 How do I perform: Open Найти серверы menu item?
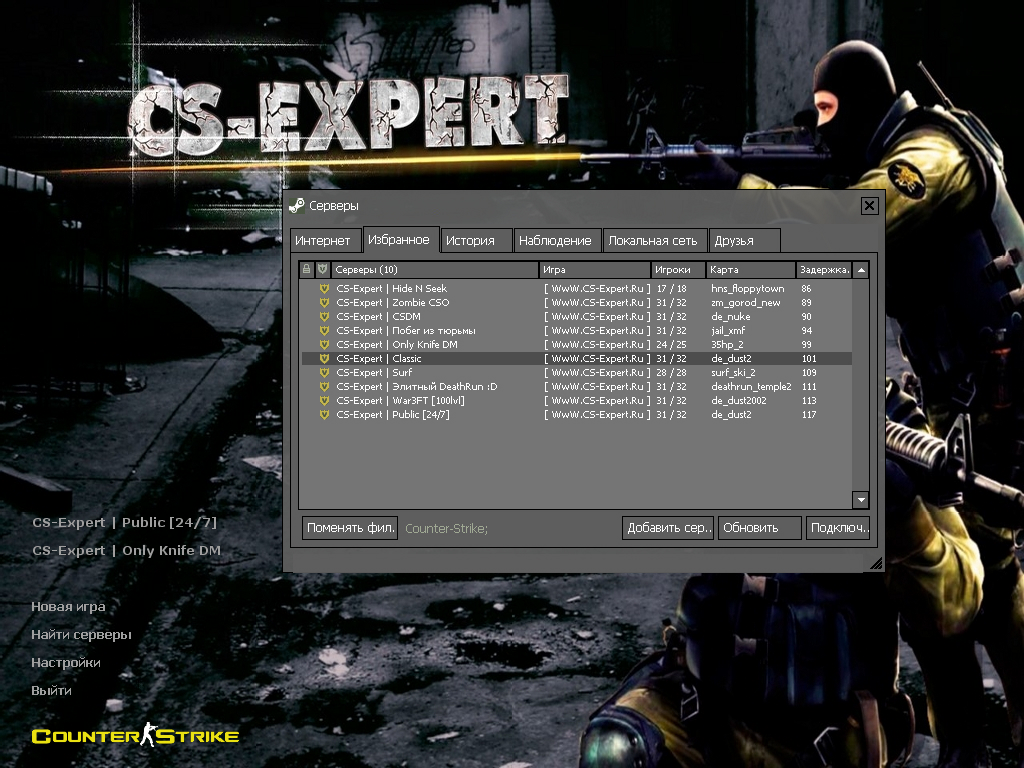(82, 635)
